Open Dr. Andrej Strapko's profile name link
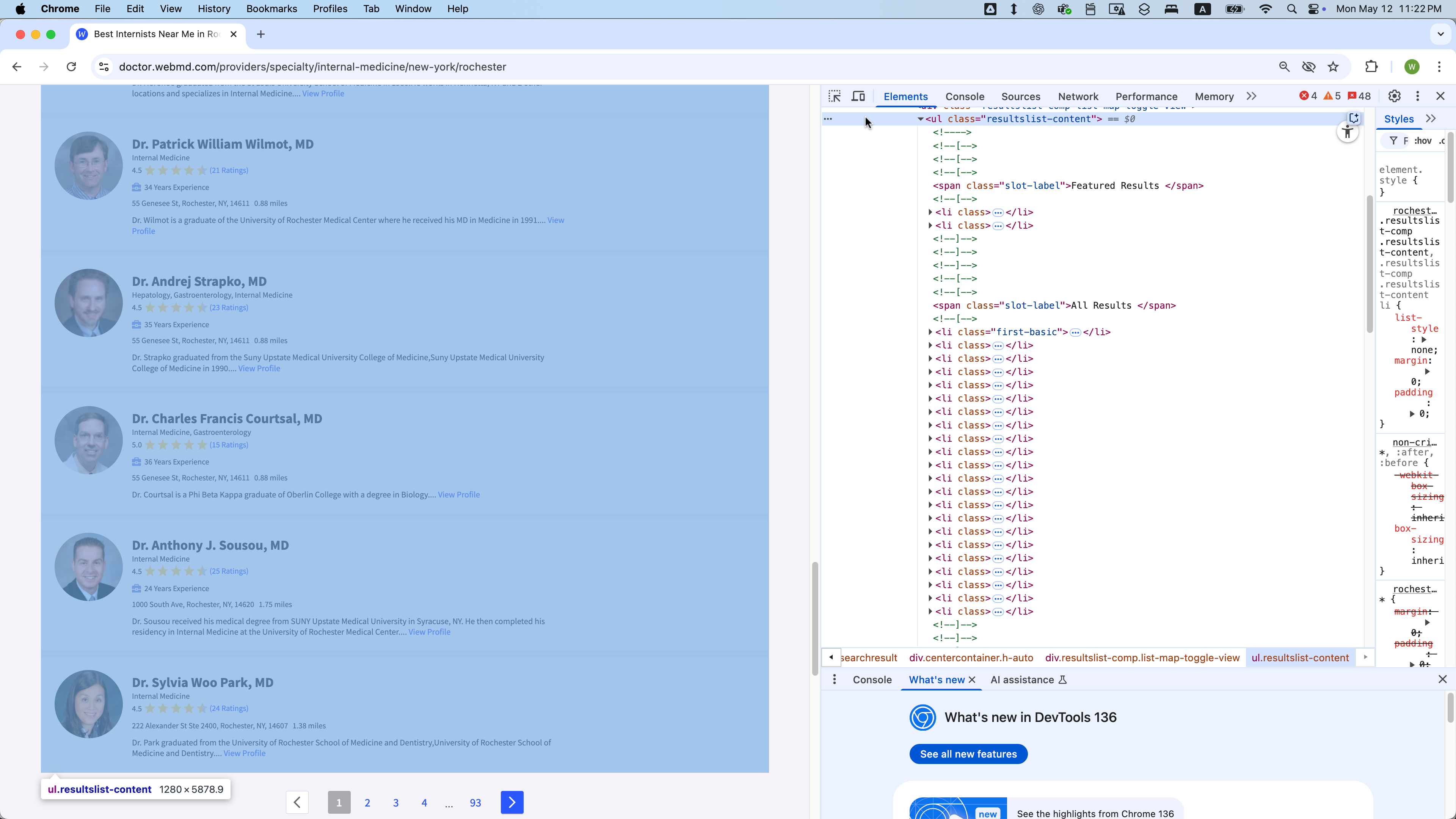Image resolution: width=1456 pixels, height=819 pixels. (x=199, y=281)
